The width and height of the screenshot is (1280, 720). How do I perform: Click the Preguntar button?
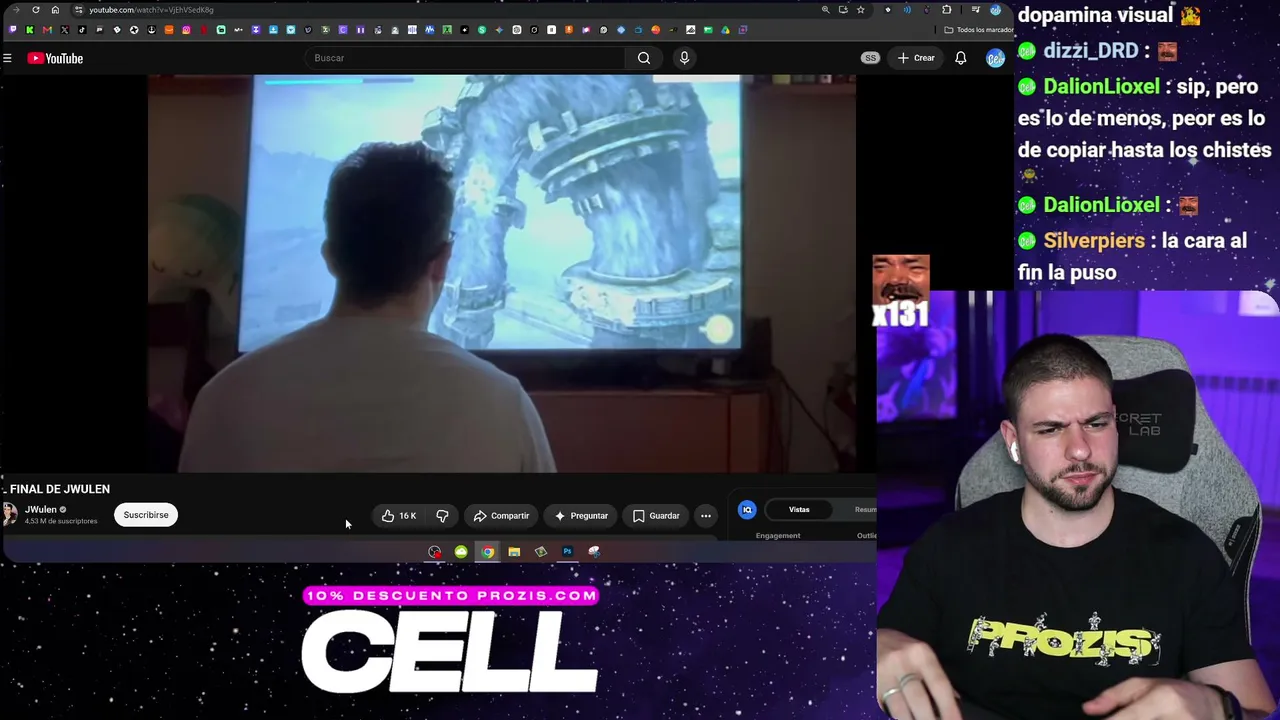click(x=581, y=516)
